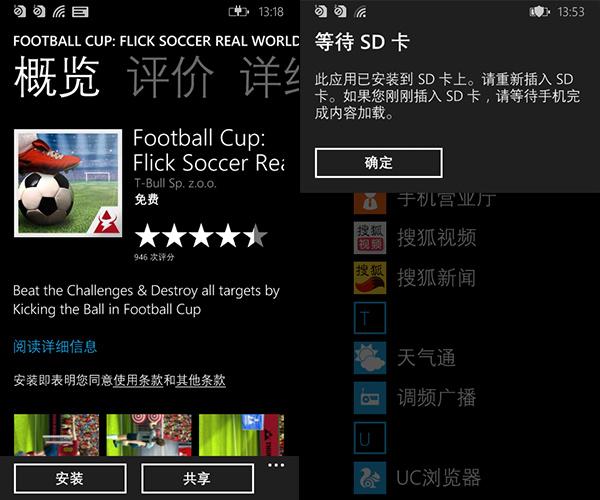The height and width of the screenshot is (500, 600).
Task: View the first game screenshot thumbnail
Action: [56, 435]
